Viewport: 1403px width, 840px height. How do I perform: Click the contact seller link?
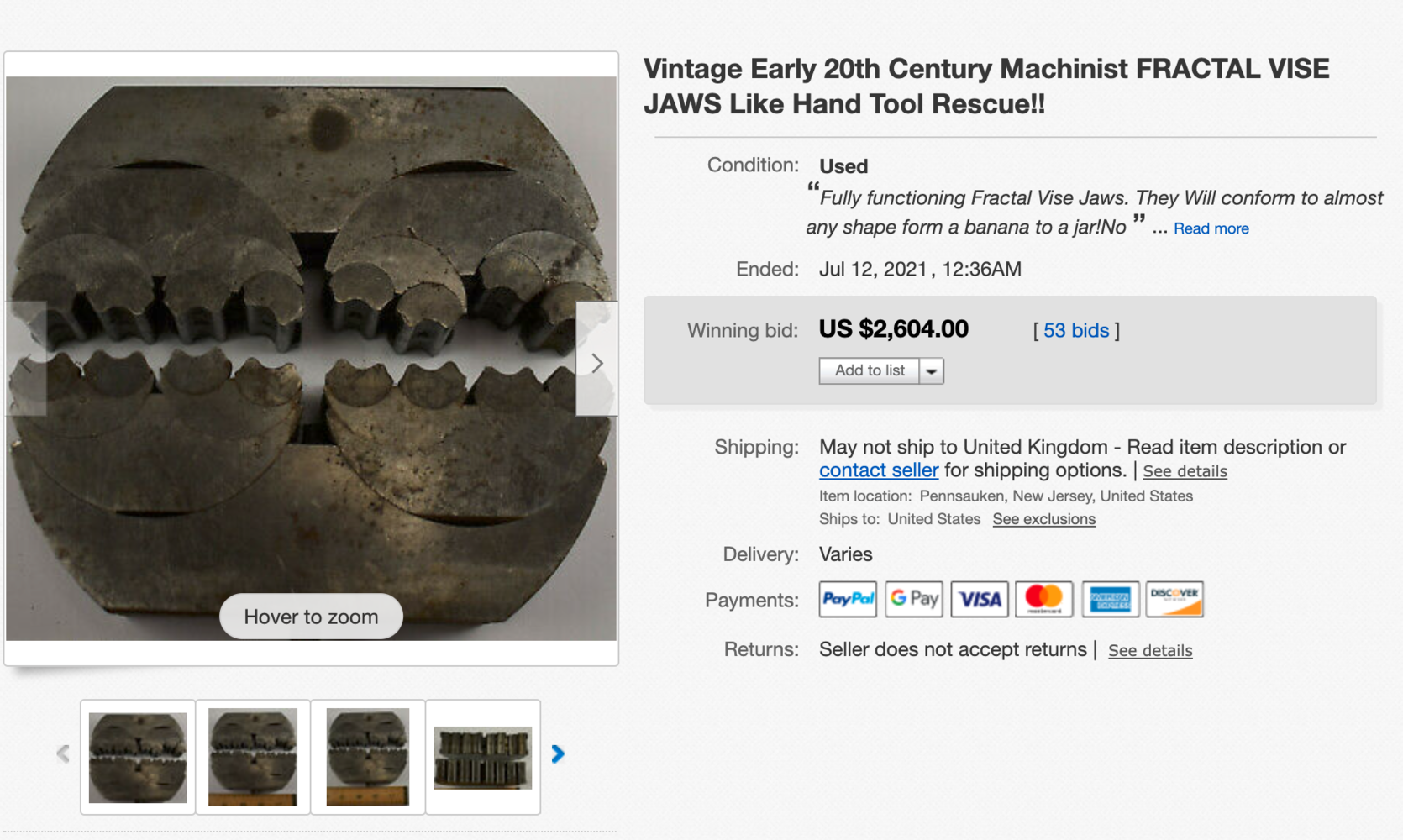[x=879, y=470]
